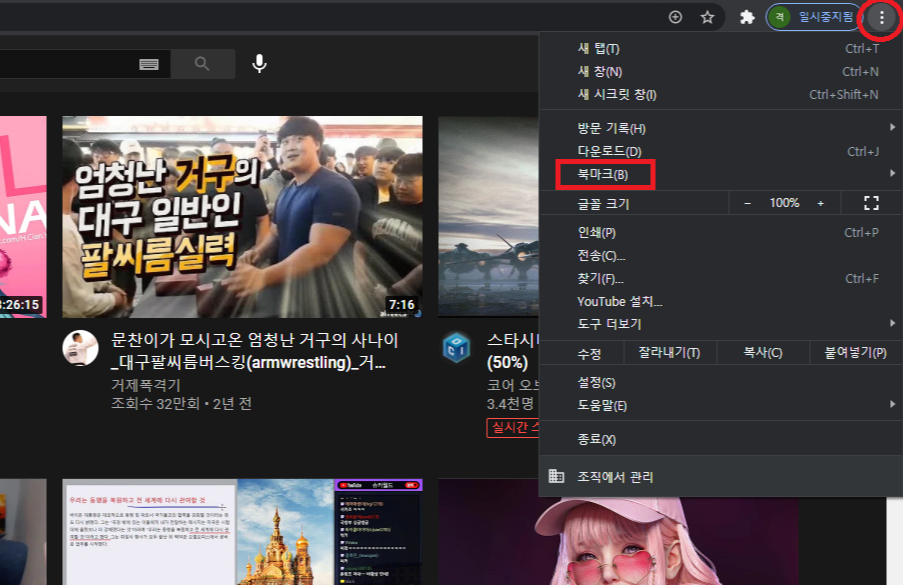
Task: Open the profile 일시중지됨 chip
Action: pos(813,17)
